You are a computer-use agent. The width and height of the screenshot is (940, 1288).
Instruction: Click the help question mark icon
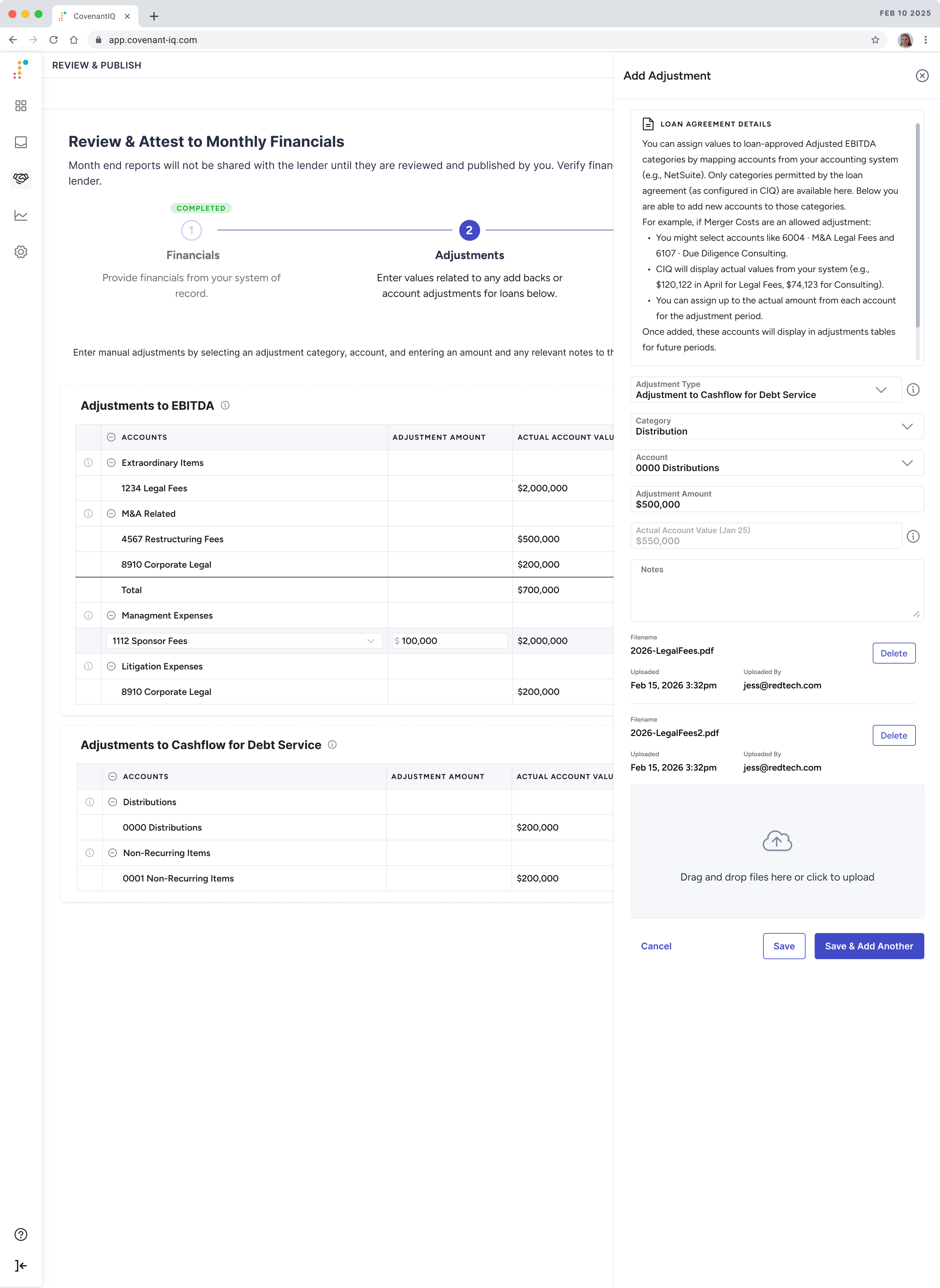coord(21,1234)
